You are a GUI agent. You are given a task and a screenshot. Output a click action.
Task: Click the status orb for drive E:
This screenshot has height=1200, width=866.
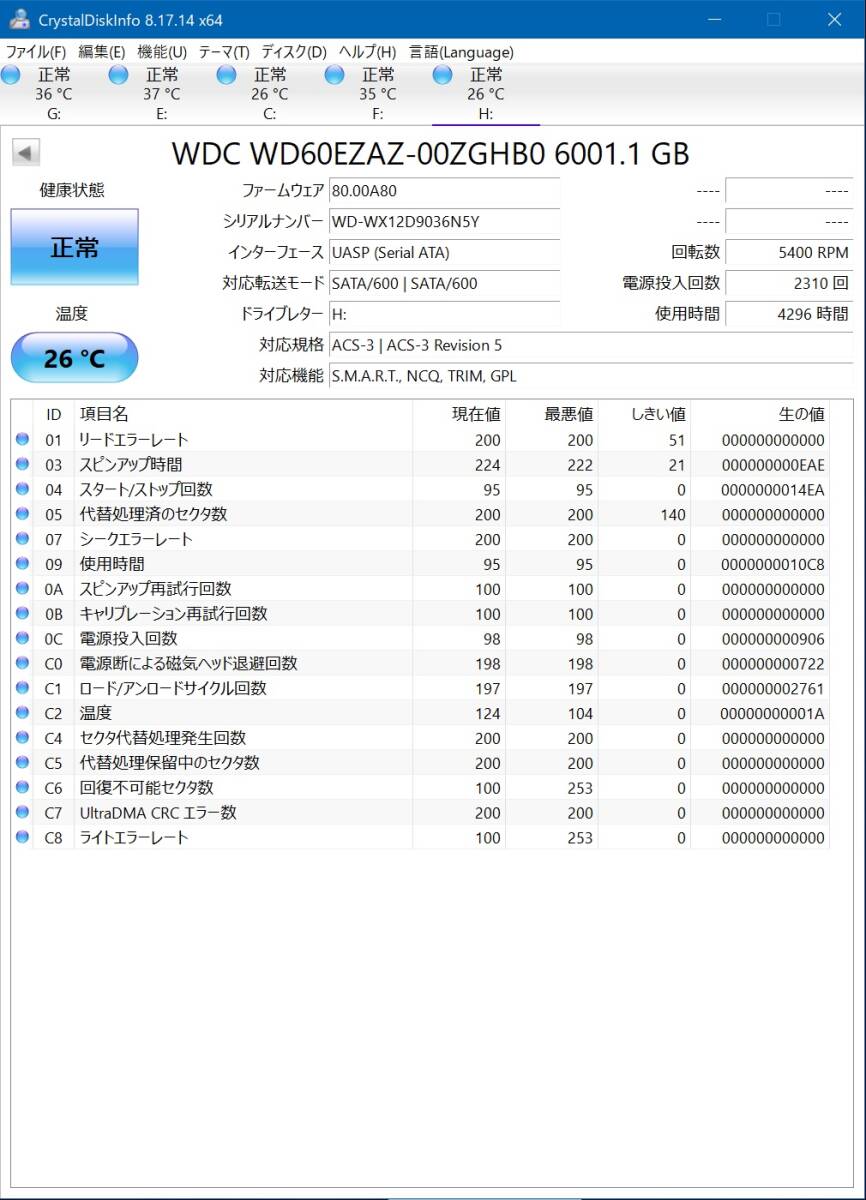[119, 75]
